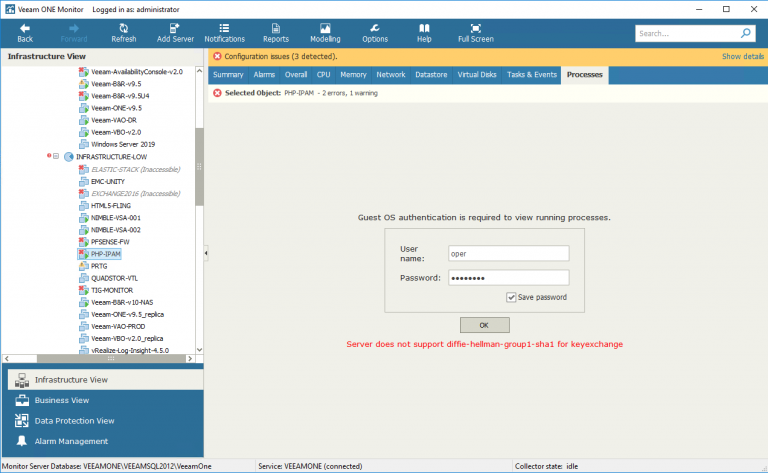Viewport: 768px width, 473px height.
Task: Select EMC-UNITY VM icon
Action: click(x=84, y=182)
